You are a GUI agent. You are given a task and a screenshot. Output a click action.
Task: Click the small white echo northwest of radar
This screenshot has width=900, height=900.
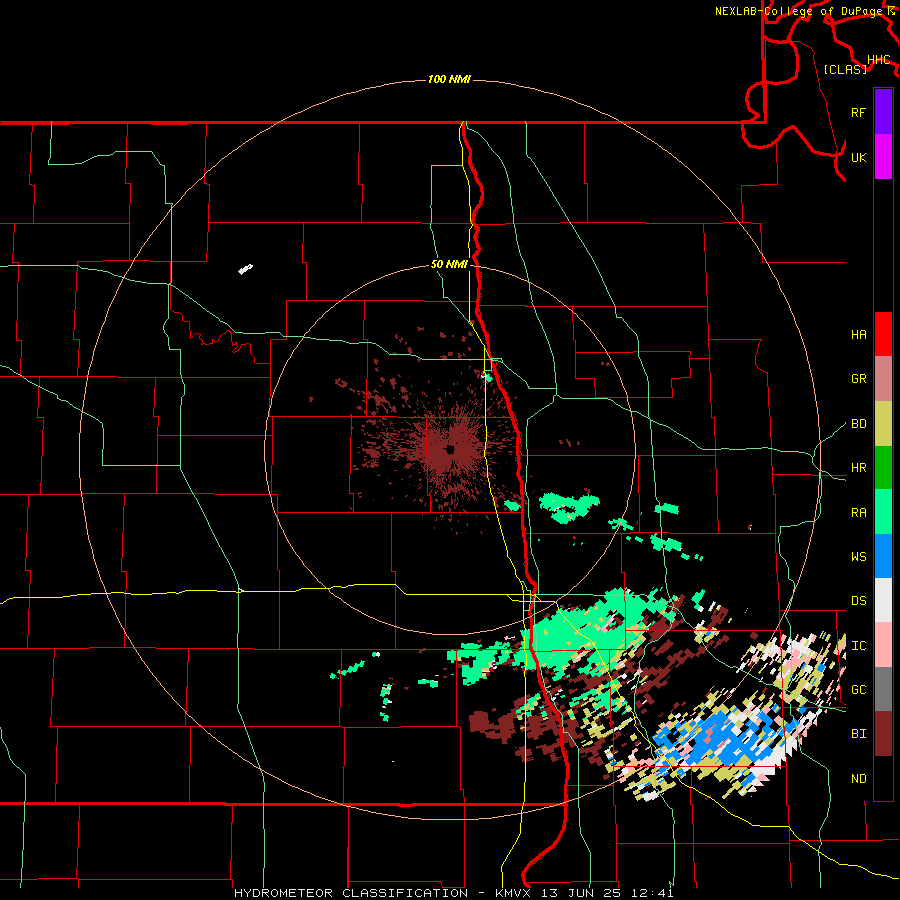point(246,269)
